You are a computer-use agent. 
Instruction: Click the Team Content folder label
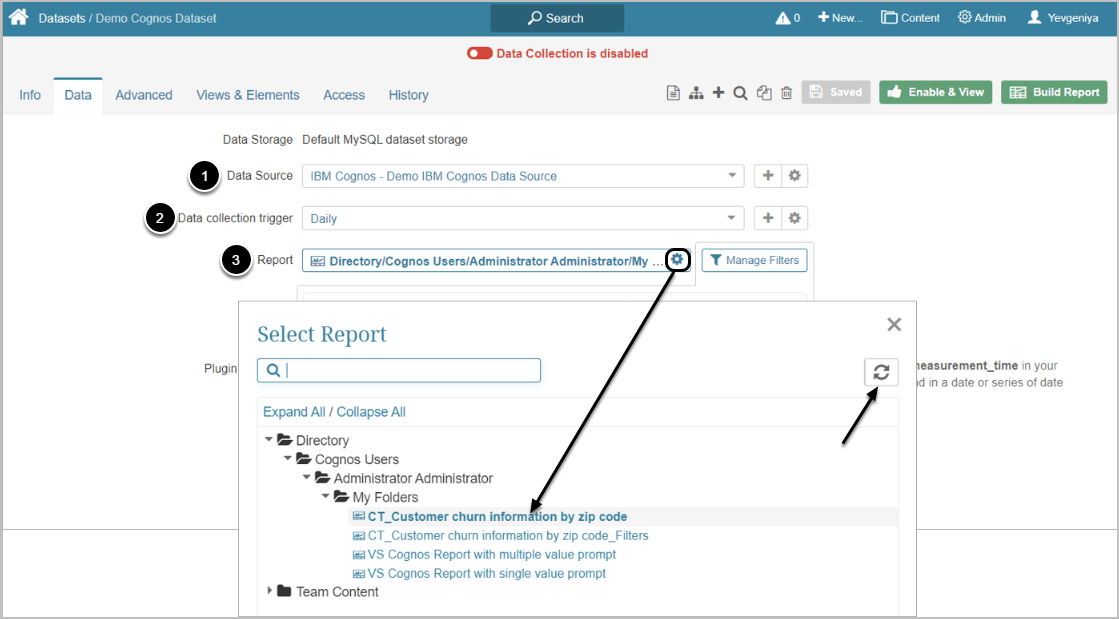pos(337,592)
